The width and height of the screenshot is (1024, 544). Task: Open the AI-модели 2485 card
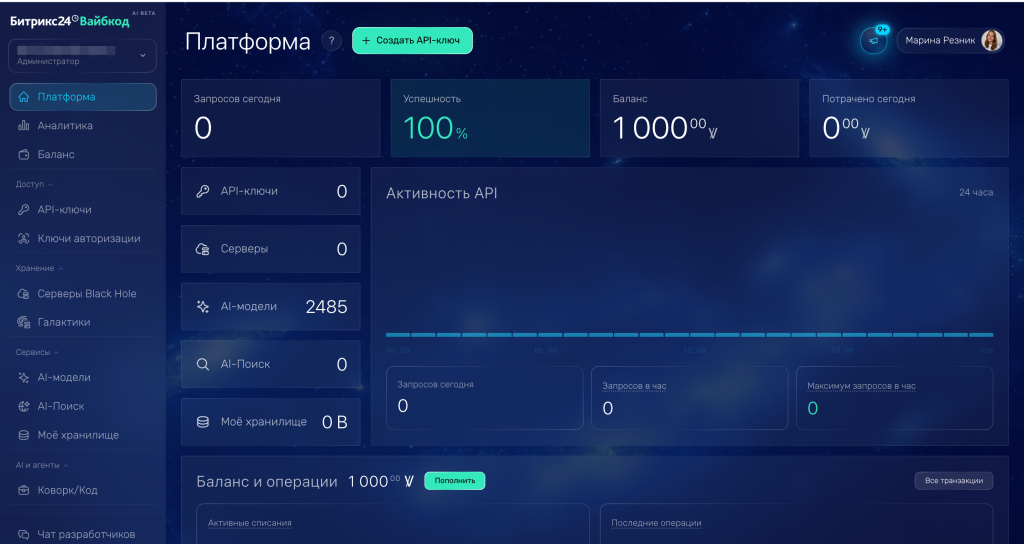pyautogui.click(x=270, y=306)
